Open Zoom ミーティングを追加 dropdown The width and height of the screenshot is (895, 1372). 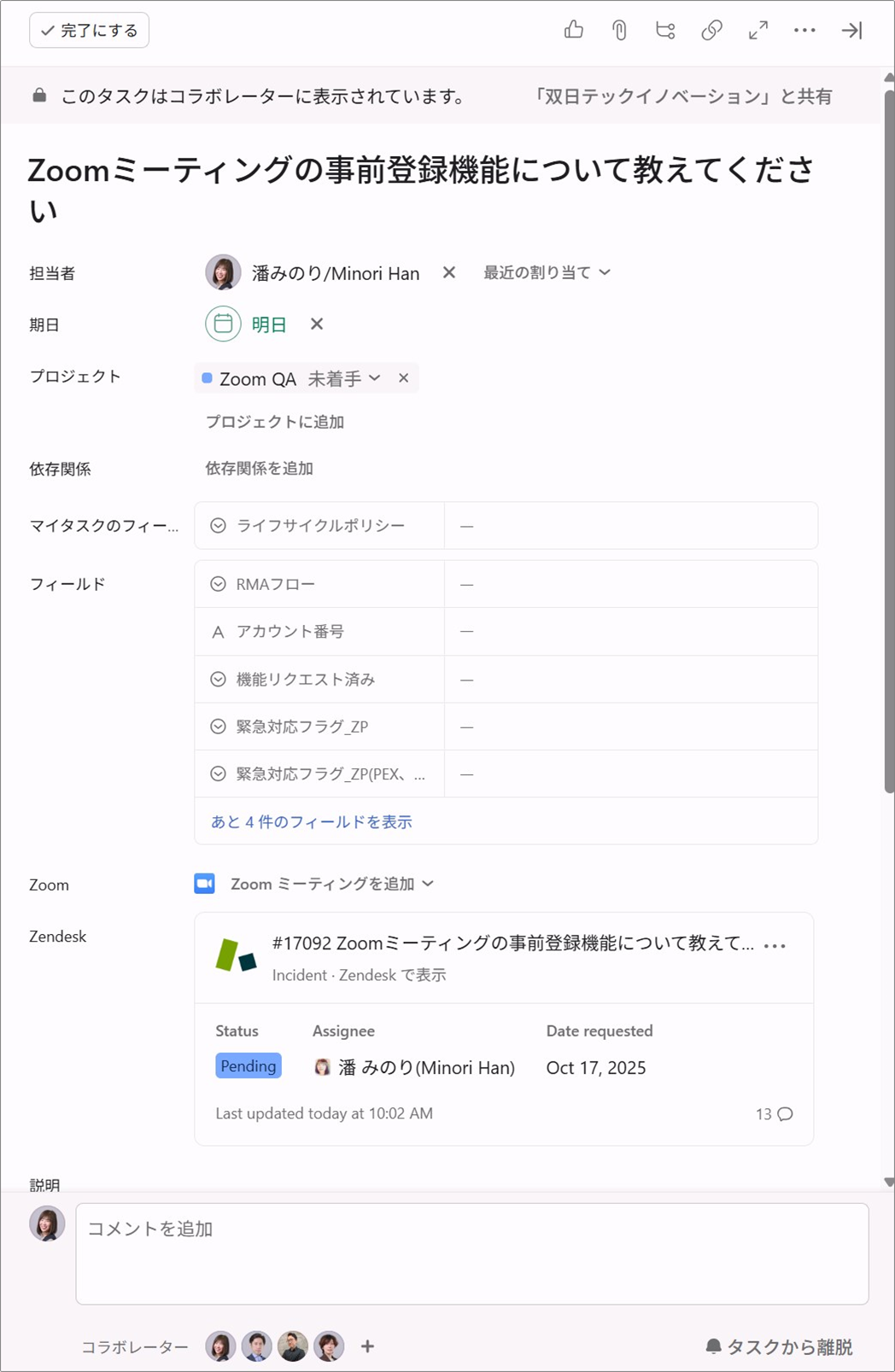click(331, 885)
